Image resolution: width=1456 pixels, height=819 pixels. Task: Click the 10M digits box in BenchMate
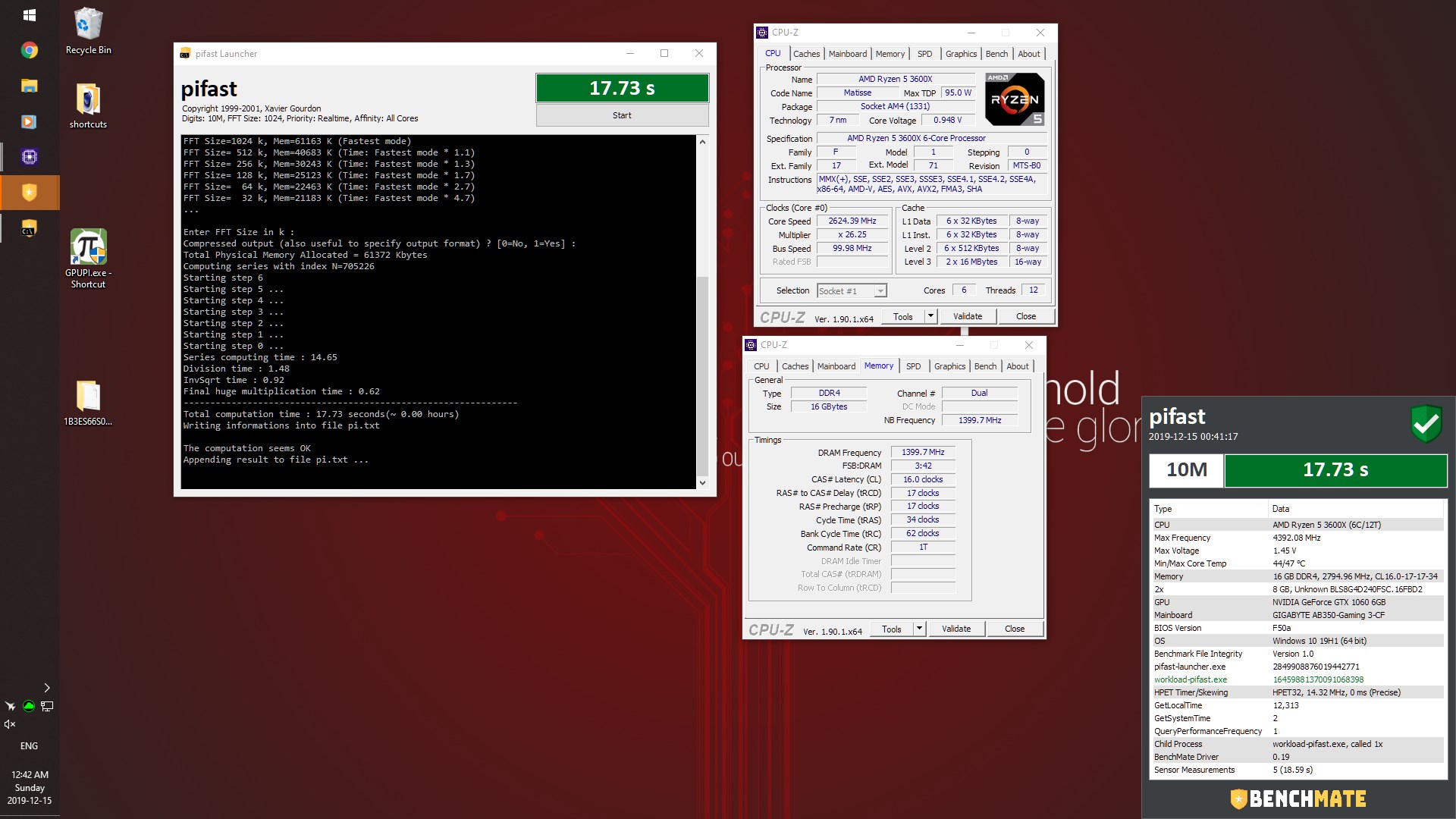1186,470
